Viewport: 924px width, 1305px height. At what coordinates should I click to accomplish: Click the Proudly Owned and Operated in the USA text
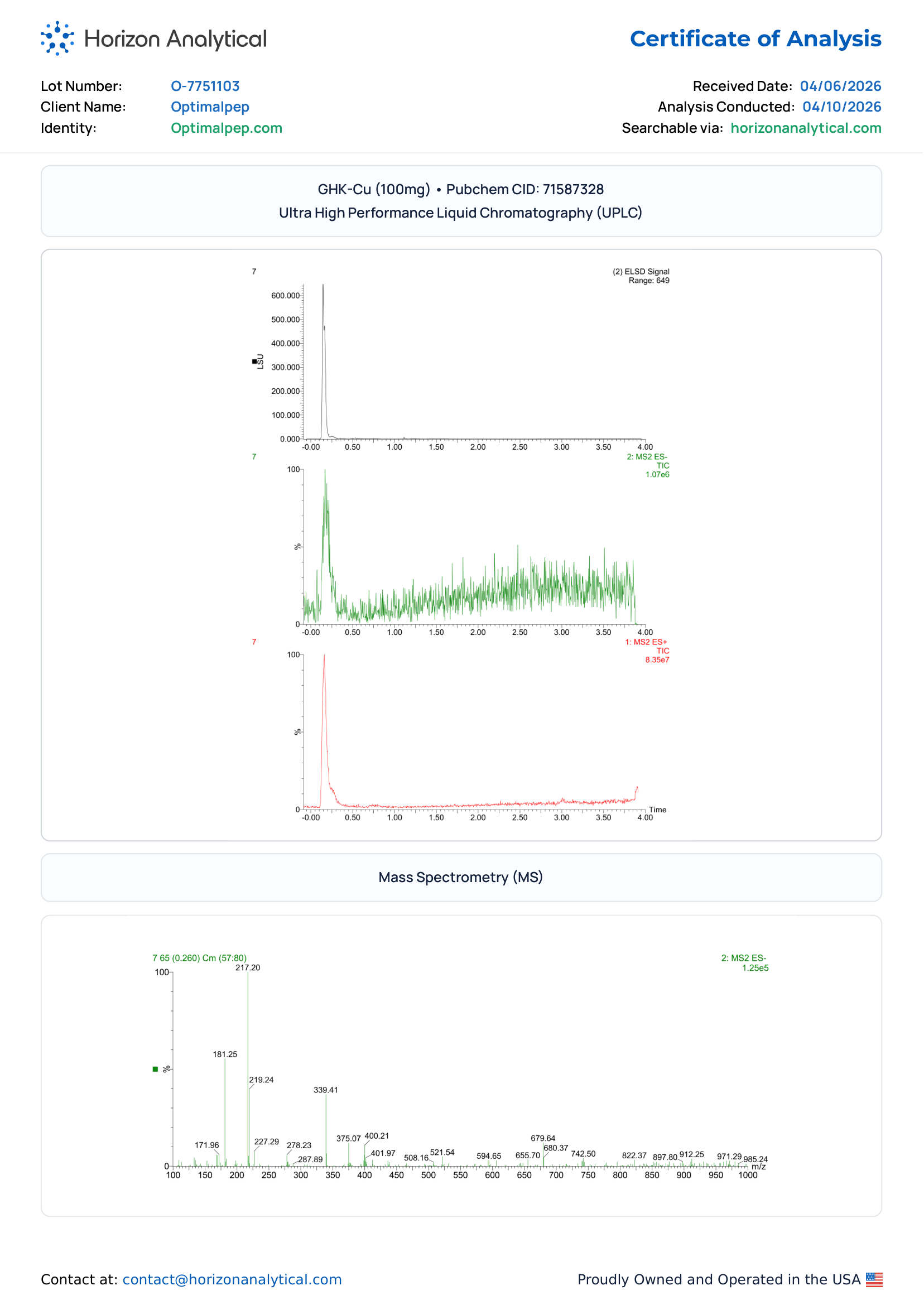point(719,1279)
